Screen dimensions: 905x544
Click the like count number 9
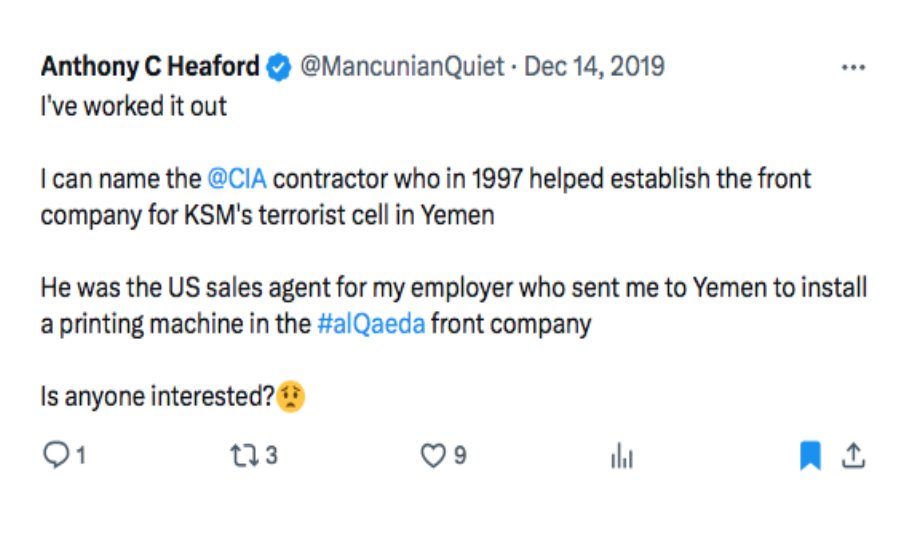pyautogui.click(x=460, y=456)
